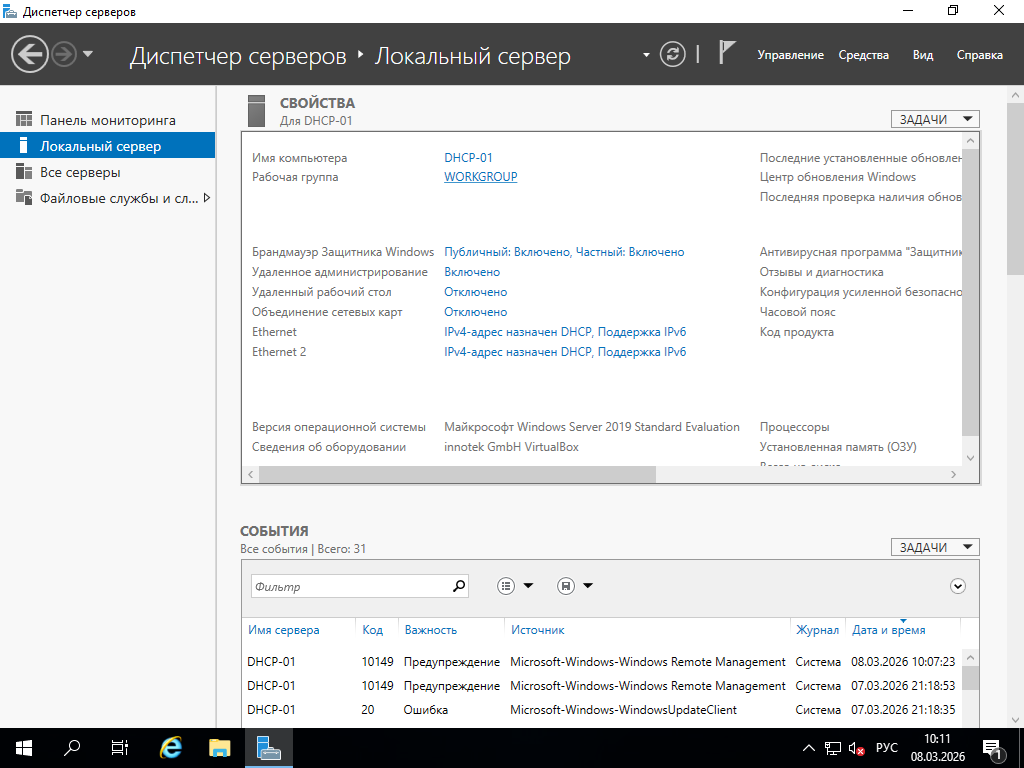
Task: Click Объединение сетевых карт Отключено link
Action: (475, 312)
